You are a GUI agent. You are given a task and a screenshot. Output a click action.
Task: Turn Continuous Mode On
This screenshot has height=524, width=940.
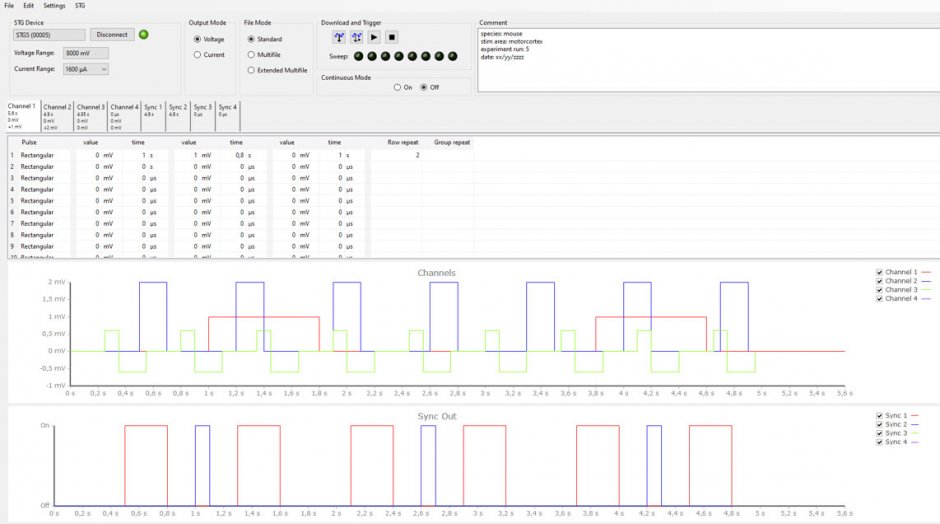398,87
